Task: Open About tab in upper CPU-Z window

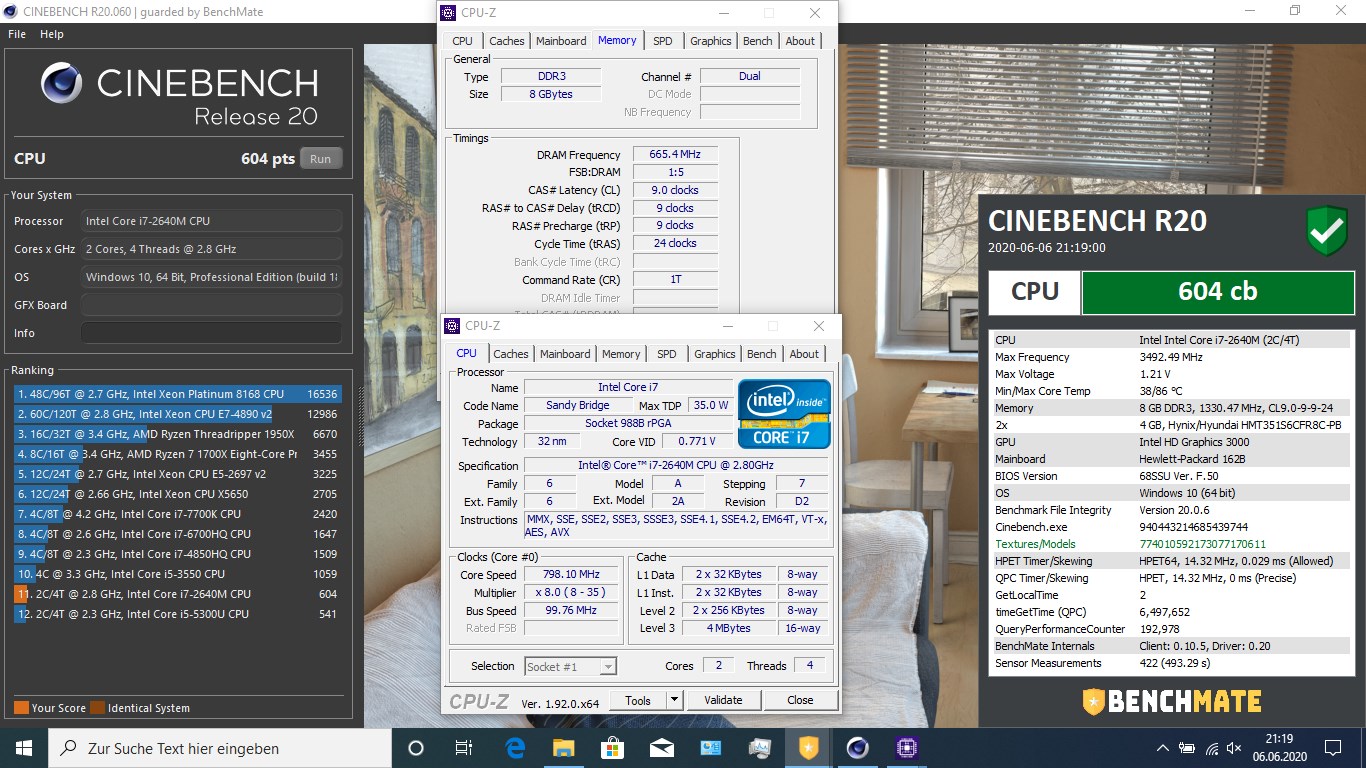Action: [x=800, y=41]
